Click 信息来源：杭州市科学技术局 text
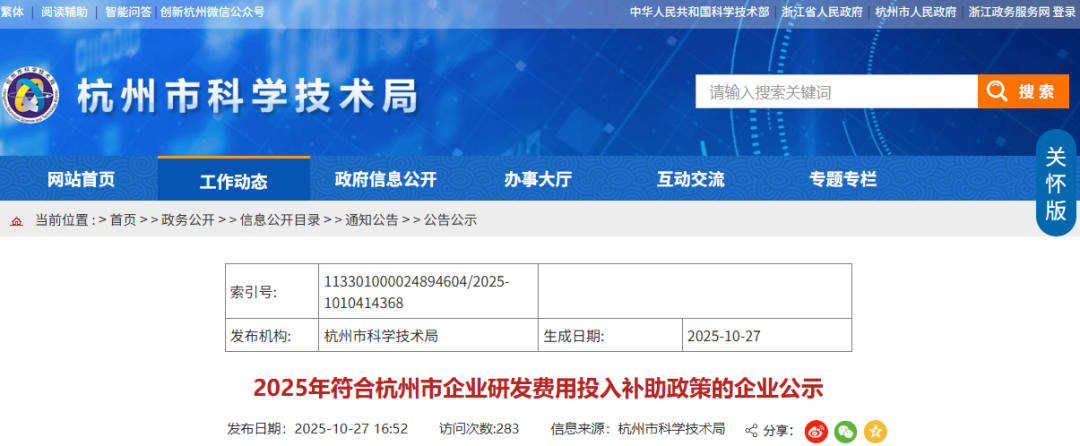This screenshot has width=1080, height=446. [637, 429]
